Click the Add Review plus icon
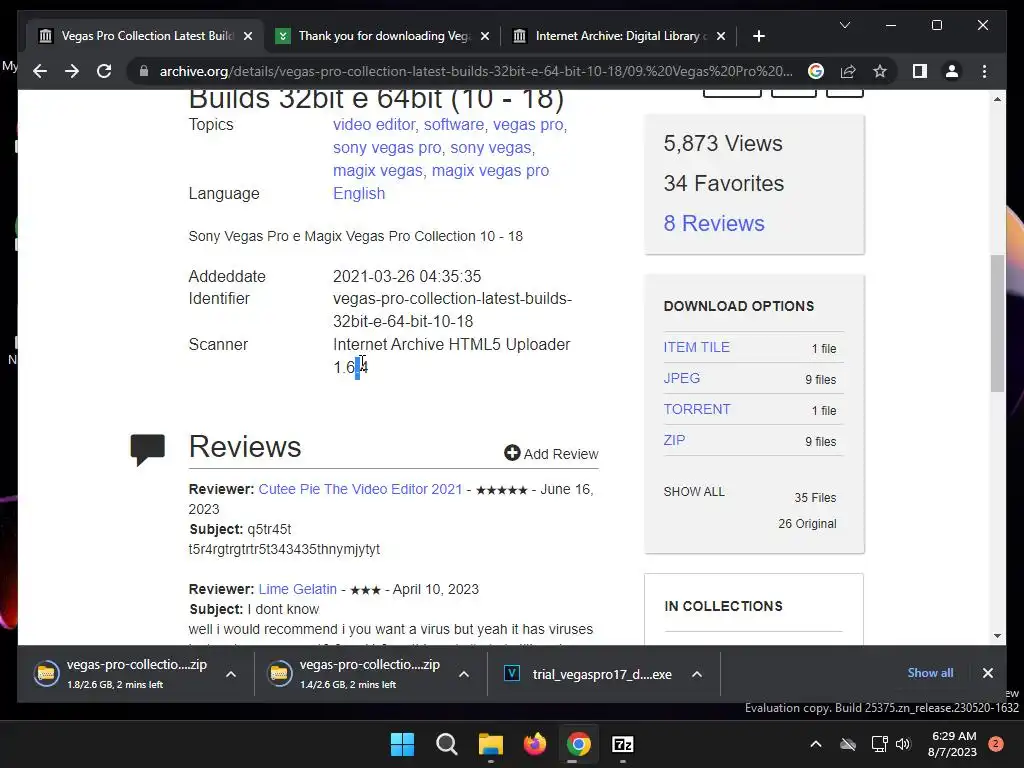 512,453
